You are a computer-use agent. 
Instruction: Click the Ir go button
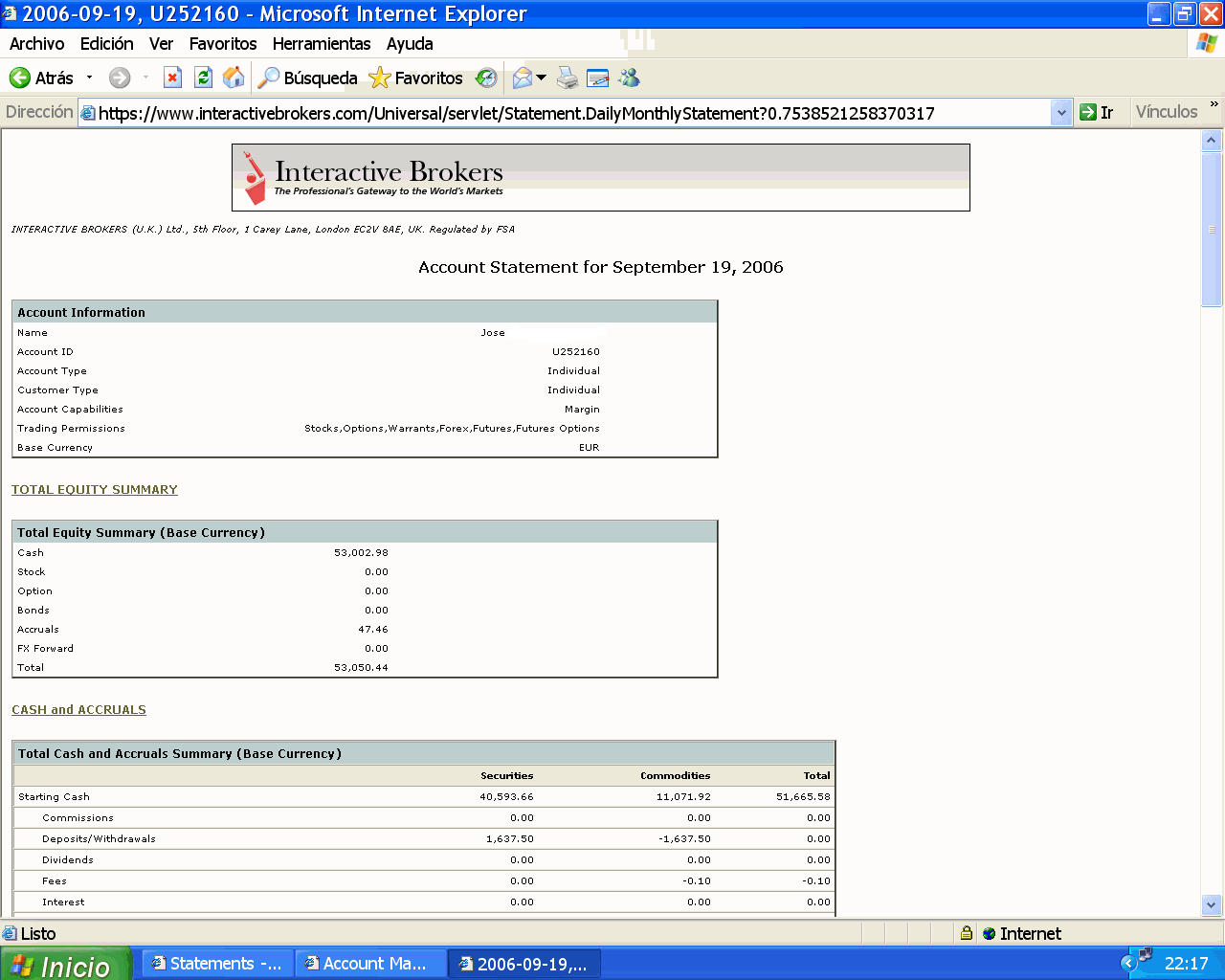pyautogui.click(x=1097, y=113)
